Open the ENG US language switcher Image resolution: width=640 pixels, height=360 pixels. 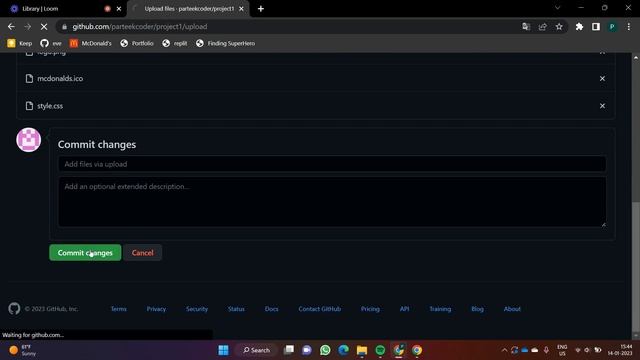[x=562, y=350]
